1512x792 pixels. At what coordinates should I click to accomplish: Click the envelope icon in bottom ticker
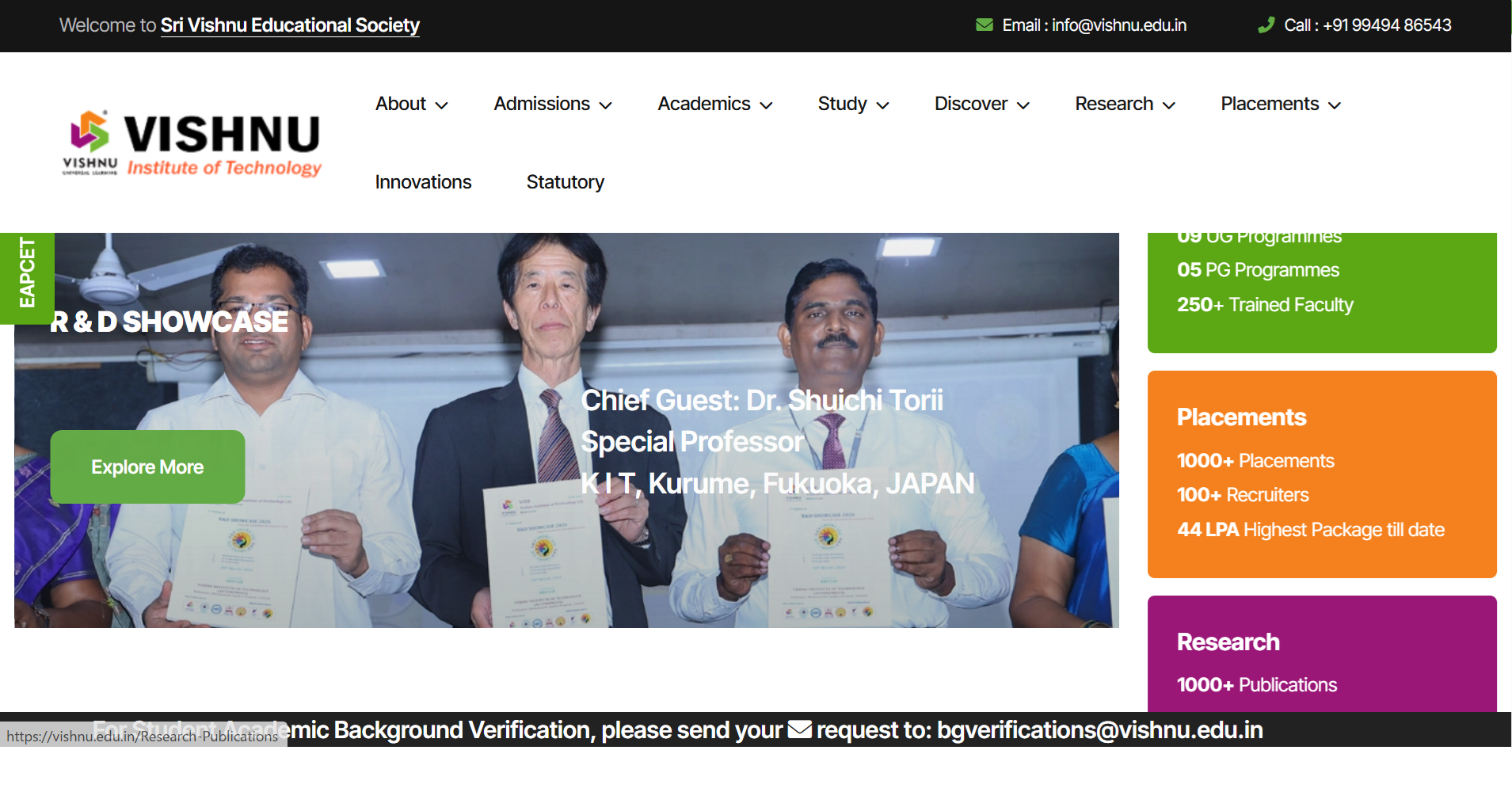pos(799,729)
